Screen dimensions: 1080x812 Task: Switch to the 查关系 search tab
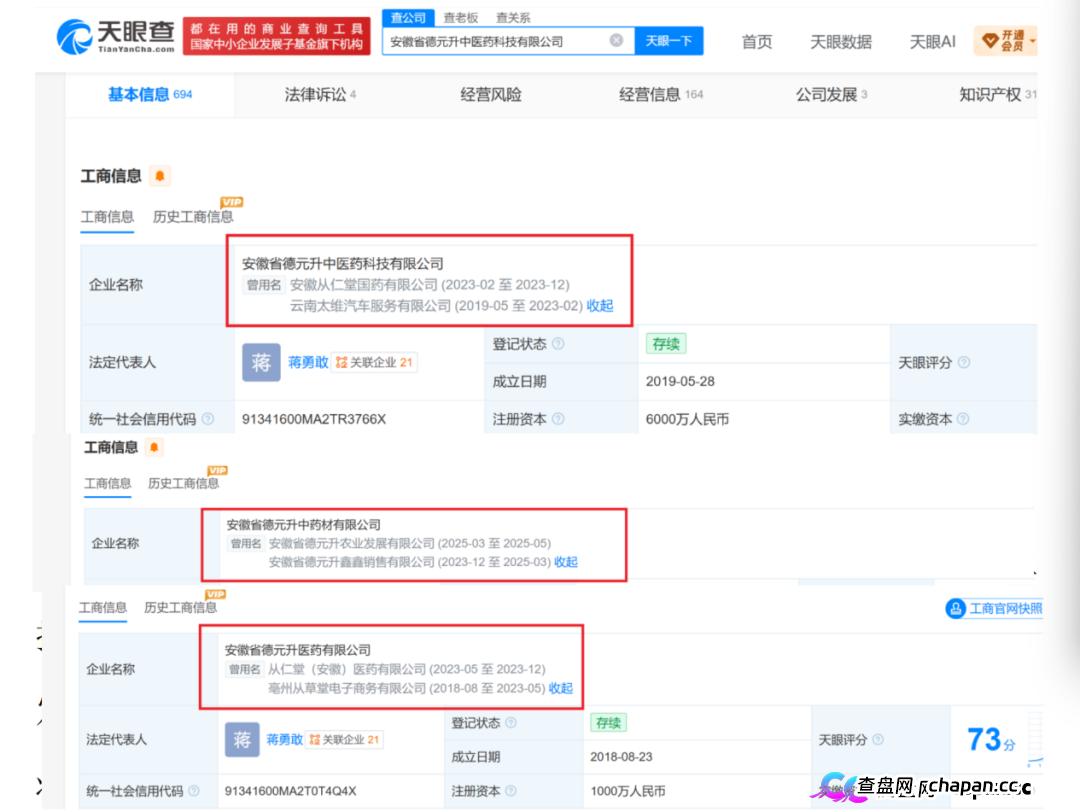513,18
